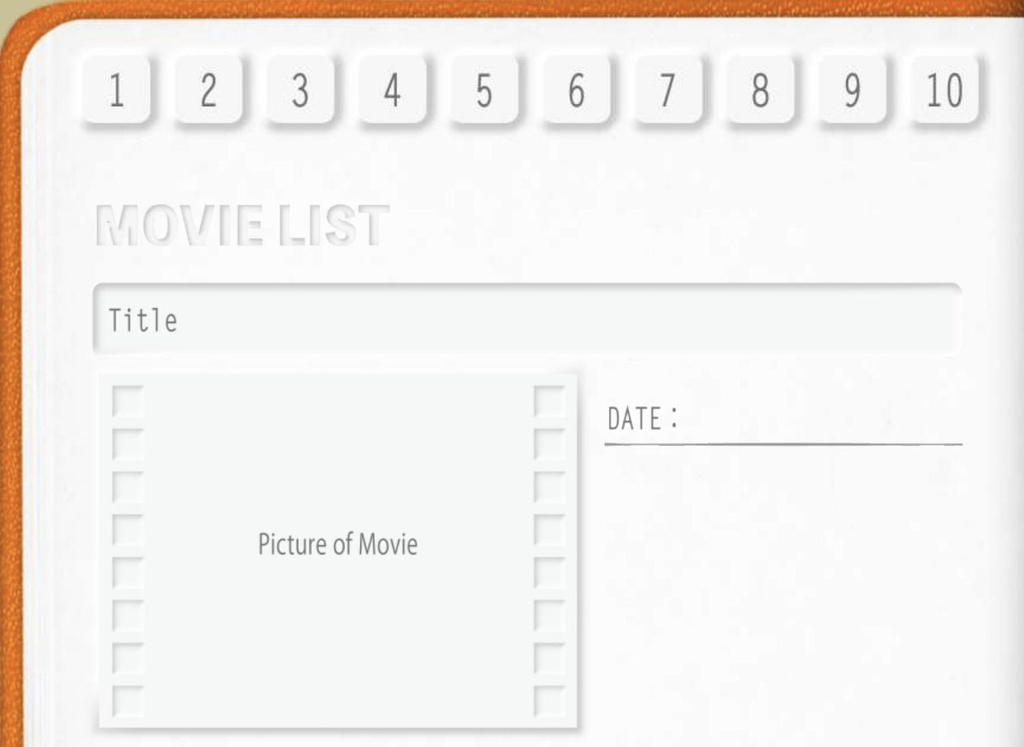This screenshot has height=747, width=1024.
Task: Switch to page tab 2
Action: tap(208, 91)
